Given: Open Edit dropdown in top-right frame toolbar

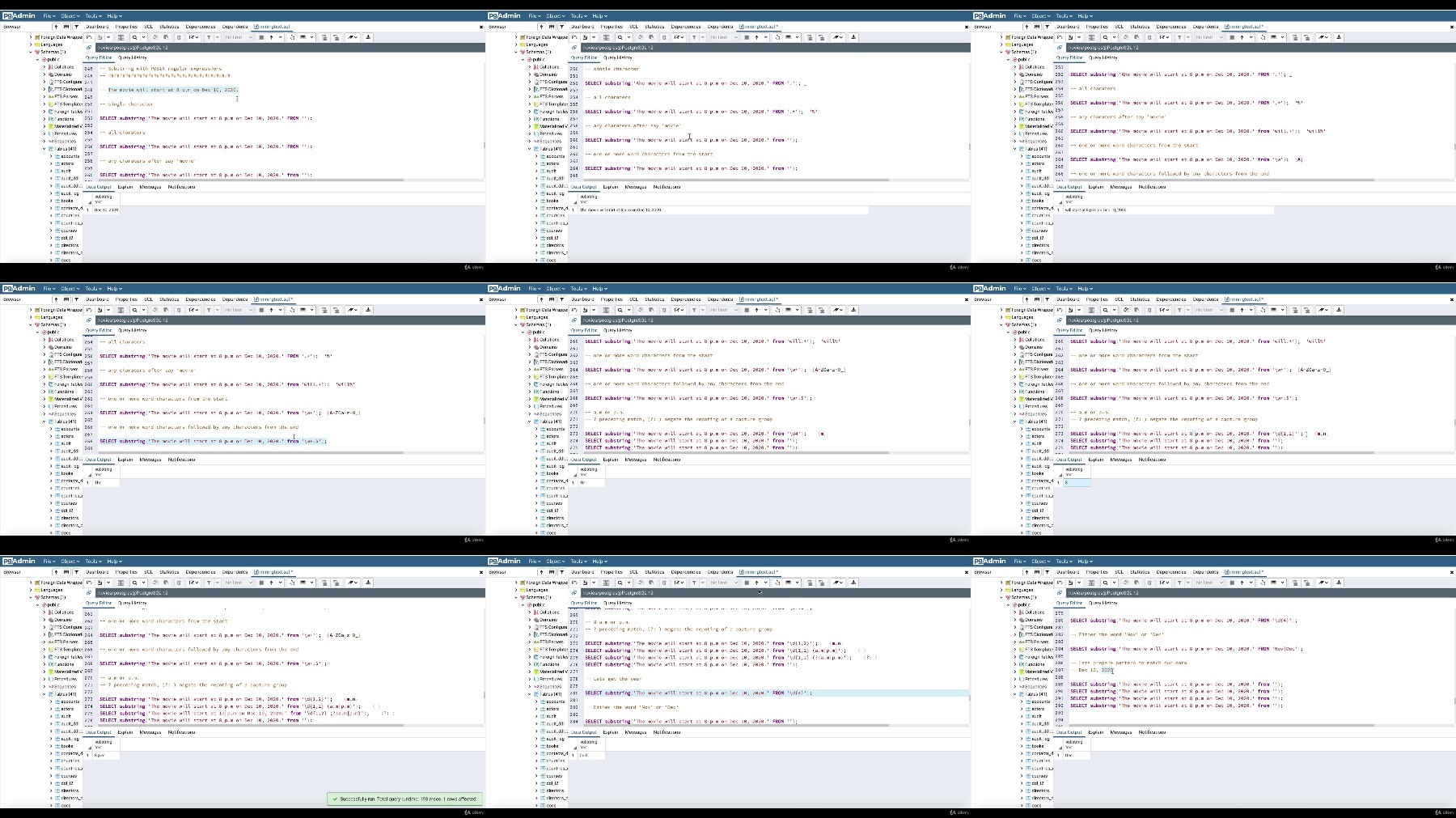Looking at the screenshot, I should coord(1164,37).
